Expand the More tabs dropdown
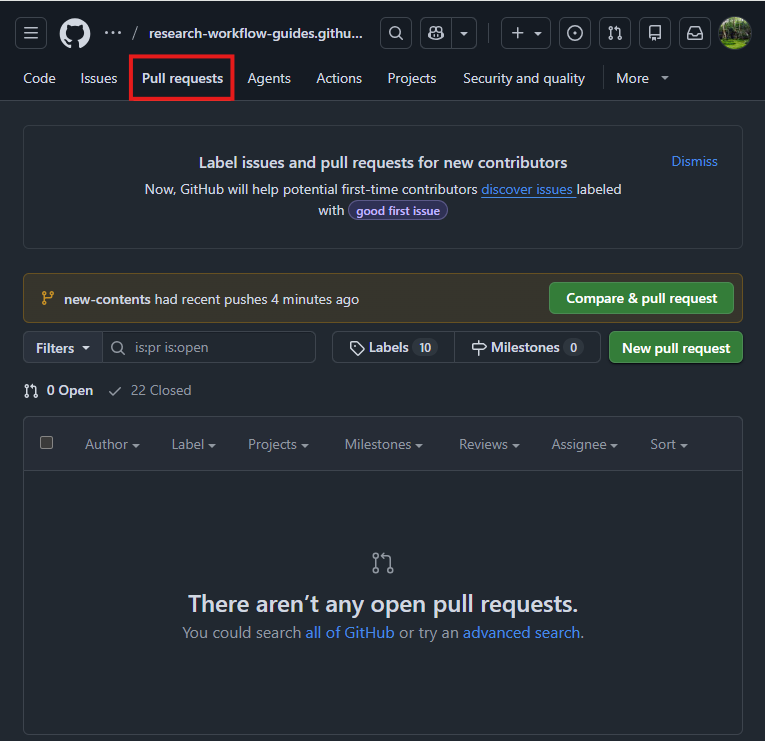 coord(642,78)
